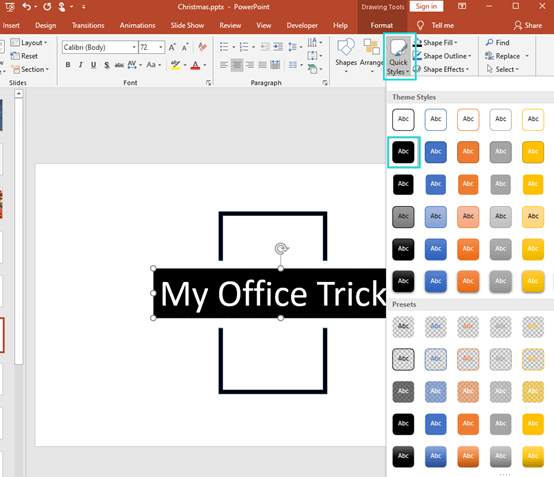Click the rotation handle above the text box
The height and width of the screenshot is (477, 554).
point(281,248)
